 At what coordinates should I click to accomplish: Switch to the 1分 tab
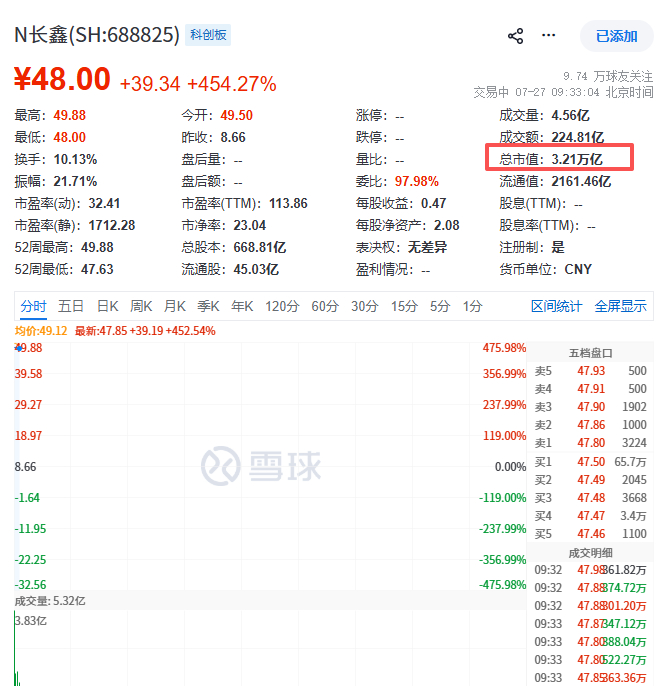(473, 306)
